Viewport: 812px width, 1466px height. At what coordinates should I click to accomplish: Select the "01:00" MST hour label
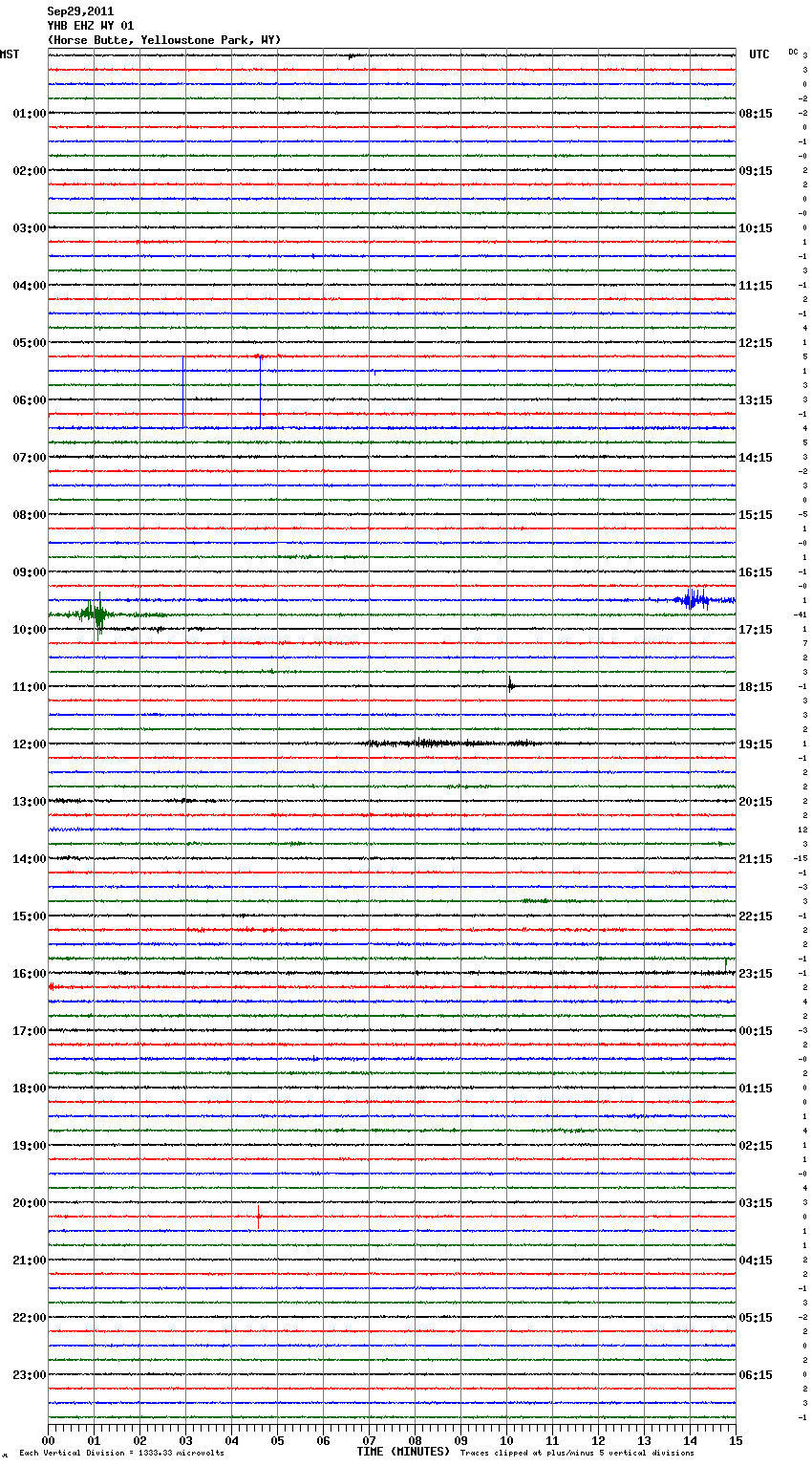30,114
